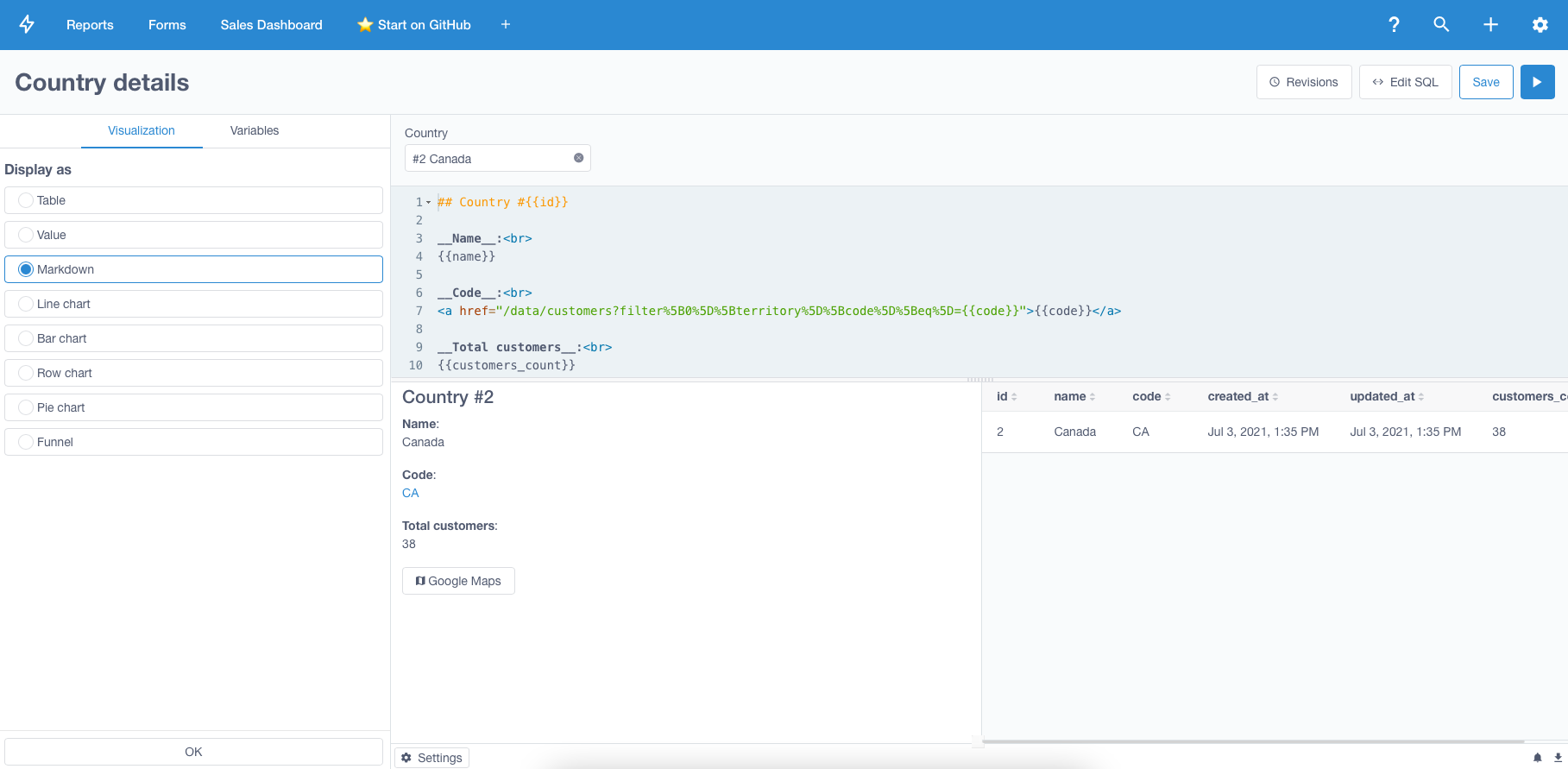Select Table display option
The width and height of the screenshot is (1568, 769).
coord(193,200)
